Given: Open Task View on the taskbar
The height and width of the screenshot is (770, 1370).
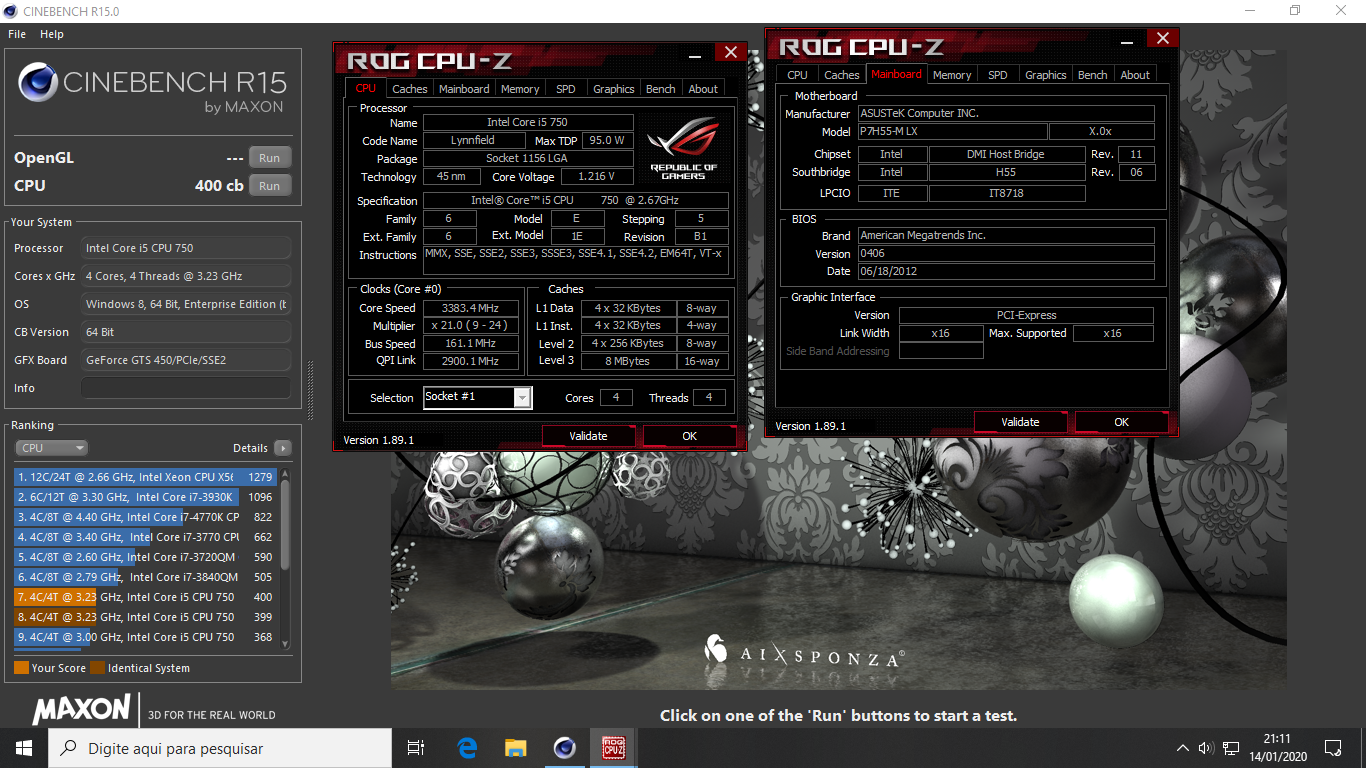Looking at the screenshot, I should coord(416,748).
